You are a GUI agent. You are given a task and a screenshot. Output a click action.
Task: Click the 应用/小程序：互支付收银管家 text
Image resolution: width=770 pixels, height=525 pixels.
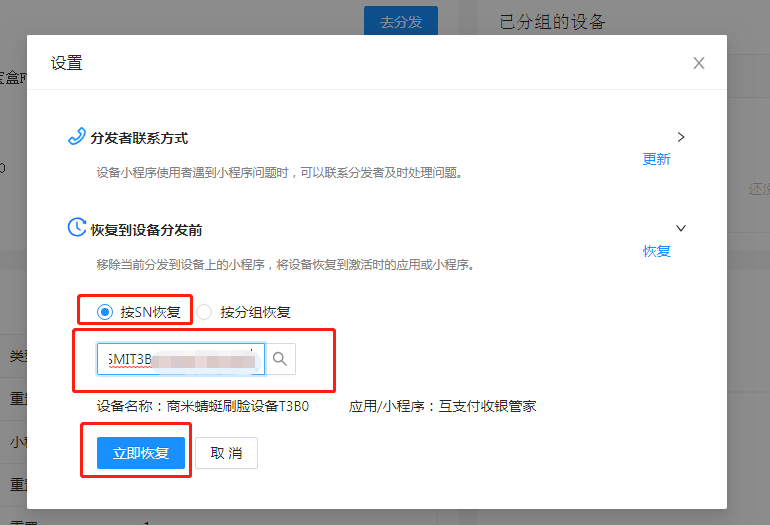[442, 406]
